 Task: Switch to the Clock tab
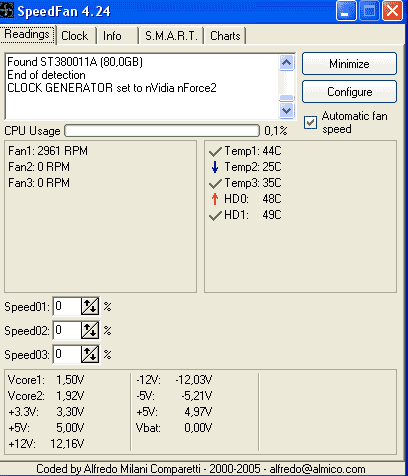75,35
